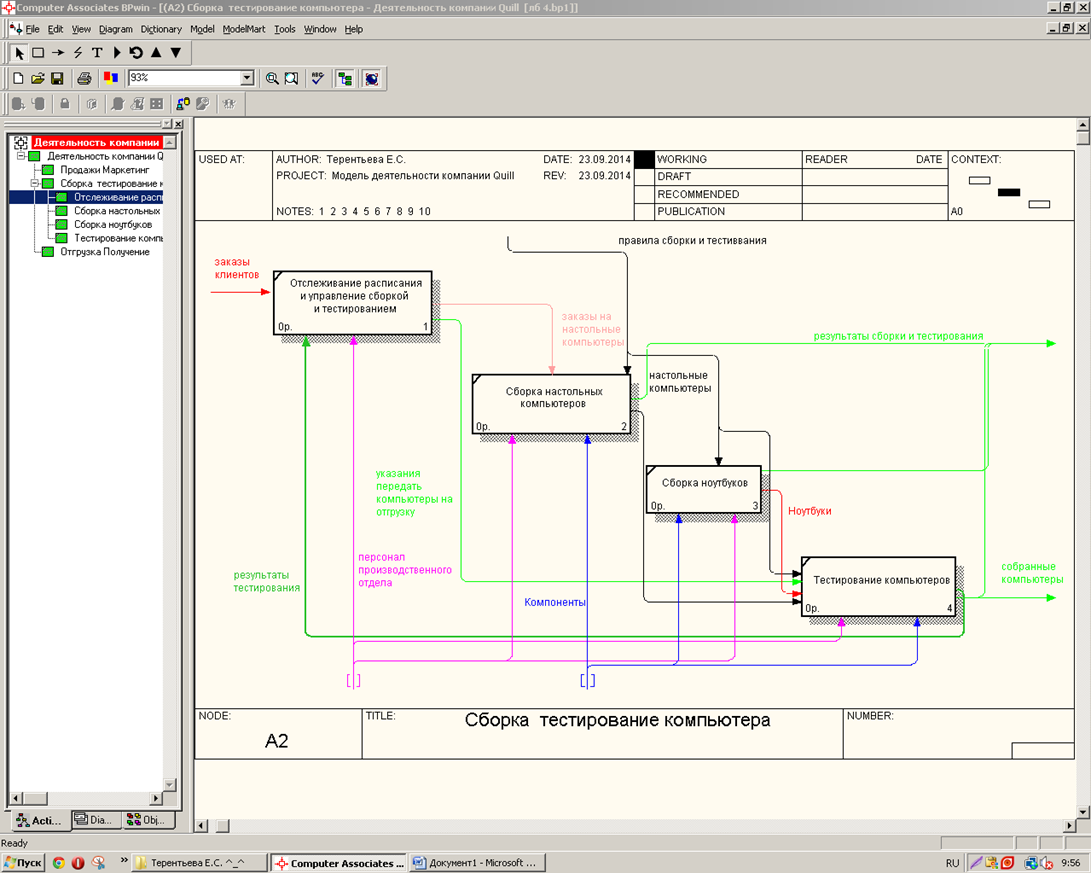This screenshot has width=1091, height=873.
Task: Select Отгрузка Получение in the tree
Action: (x=104, y=252)
